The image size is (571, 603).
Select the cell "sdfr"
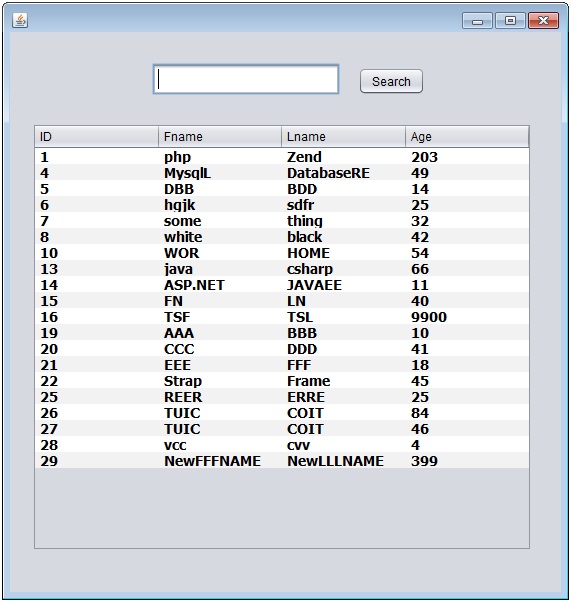point(343,205)
